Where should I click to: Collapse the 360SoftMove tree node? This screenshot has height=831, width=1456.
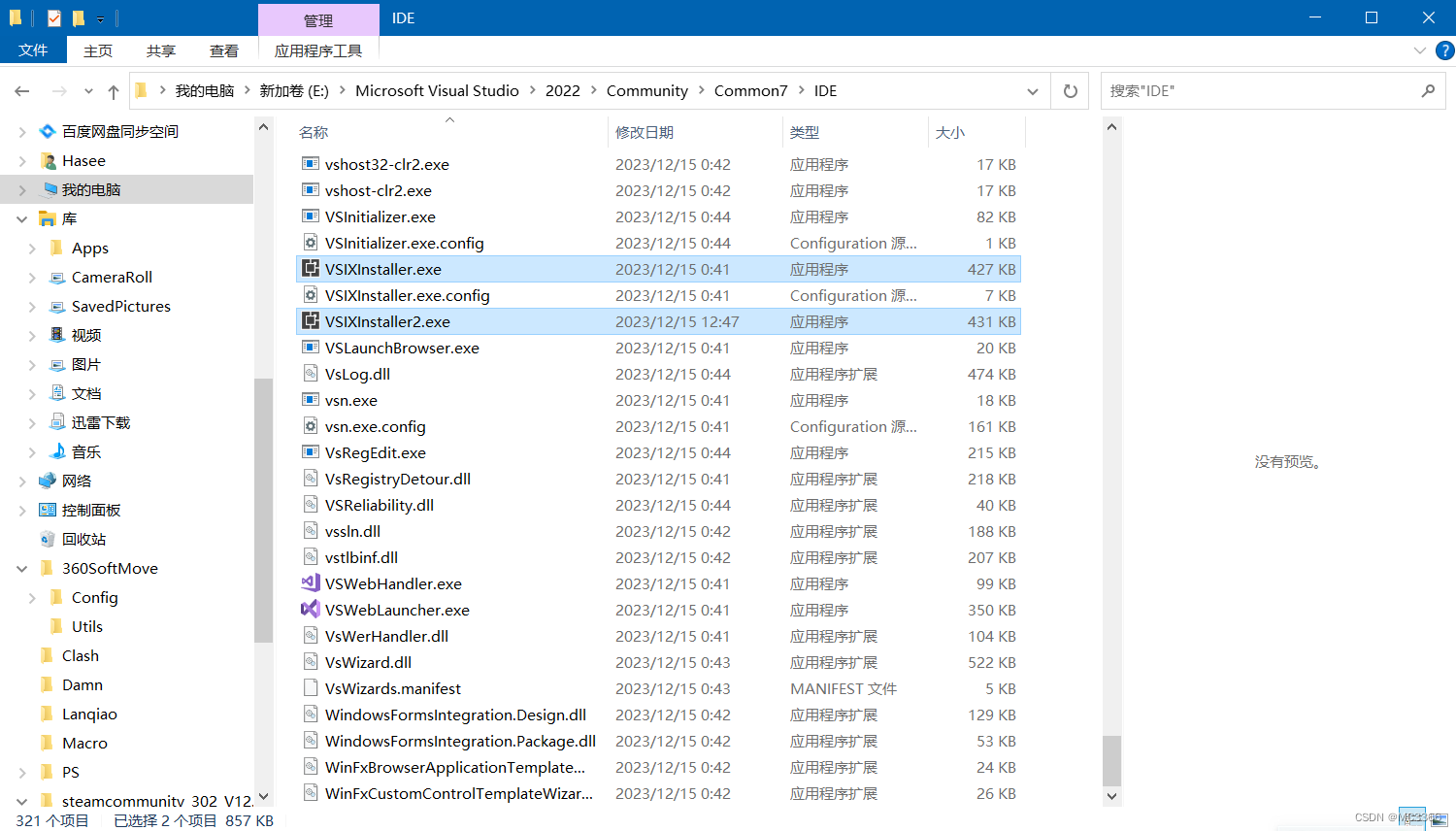click(22, 569)
